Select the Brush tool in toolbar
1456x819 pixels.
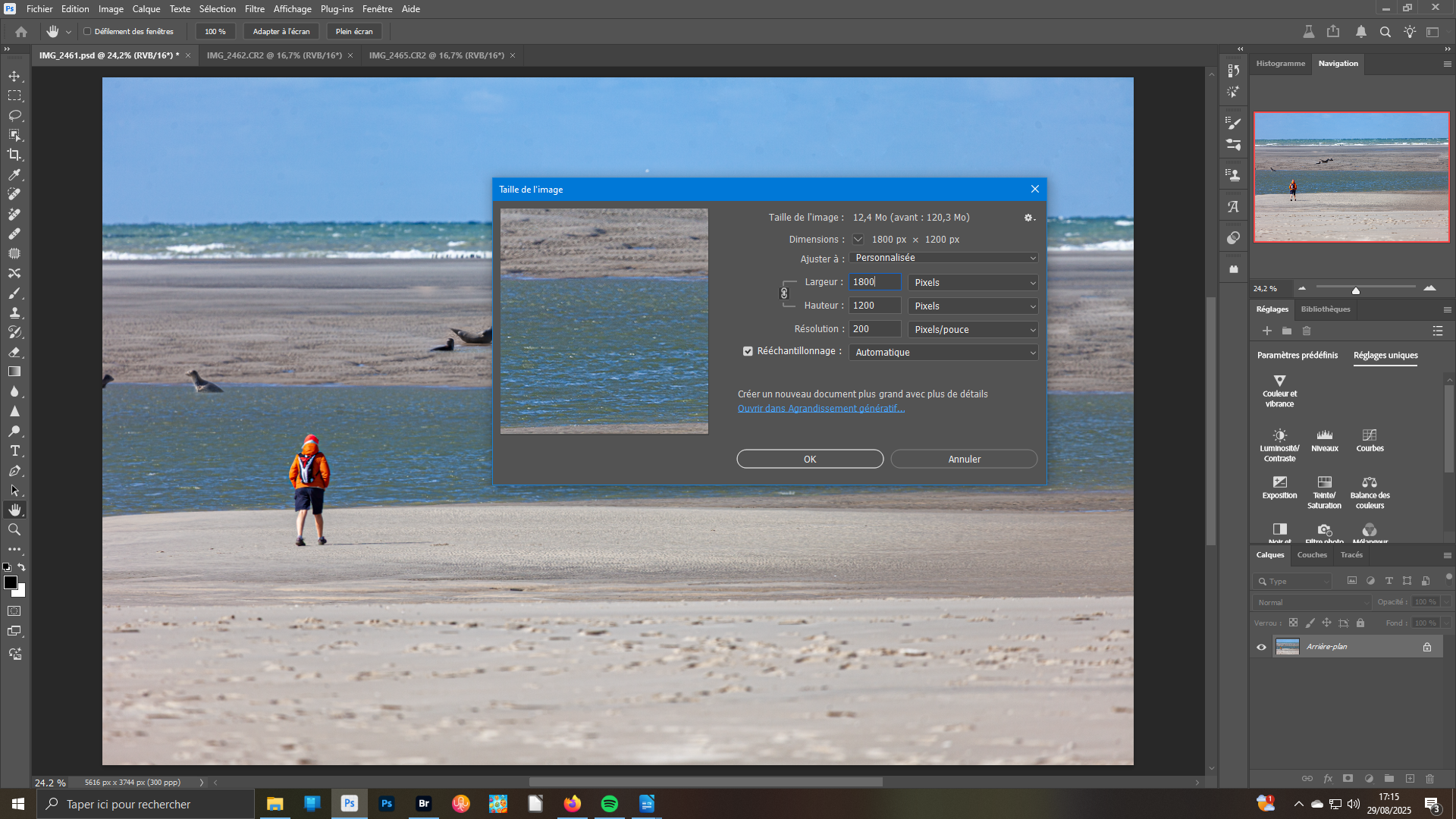(x=14, y=293)
